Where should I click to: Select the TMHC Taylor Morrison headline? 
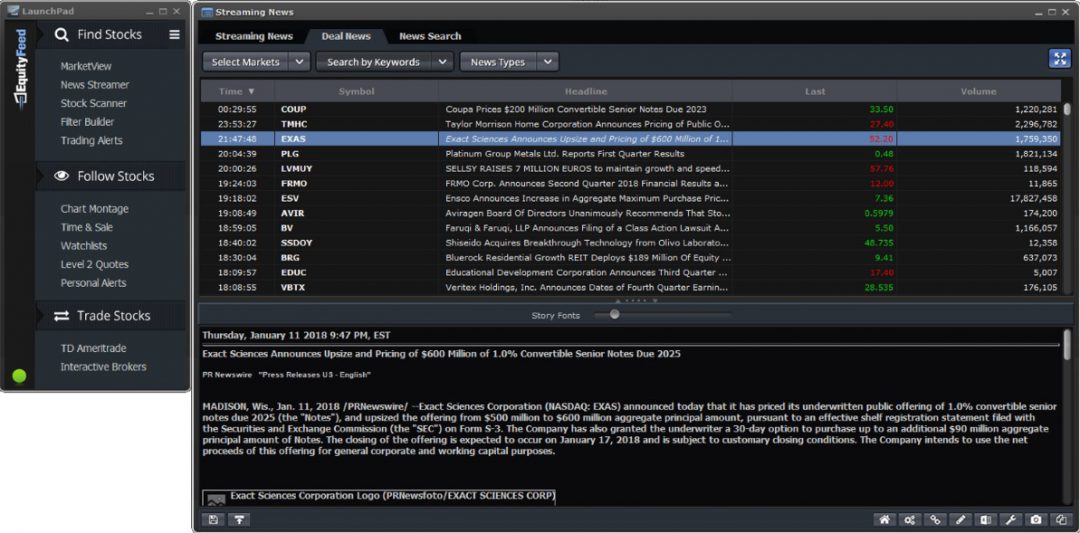pyautogui.click(x=588, y=124)
